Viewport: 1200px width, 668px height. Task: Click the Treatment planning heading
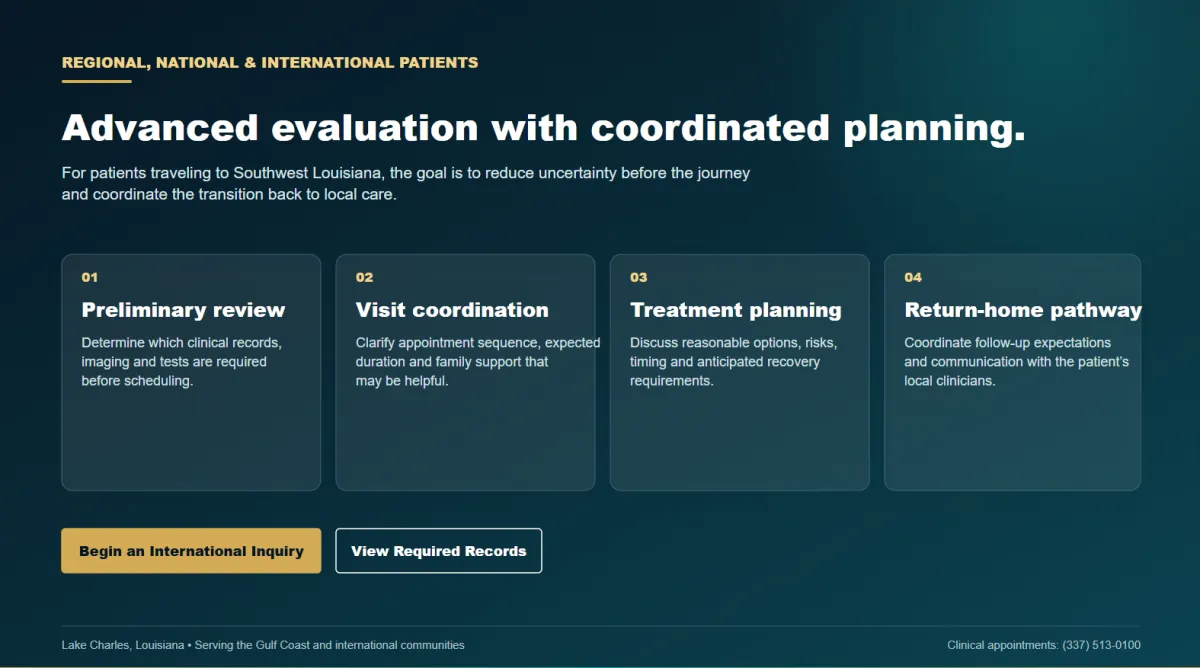pos(736,310)
